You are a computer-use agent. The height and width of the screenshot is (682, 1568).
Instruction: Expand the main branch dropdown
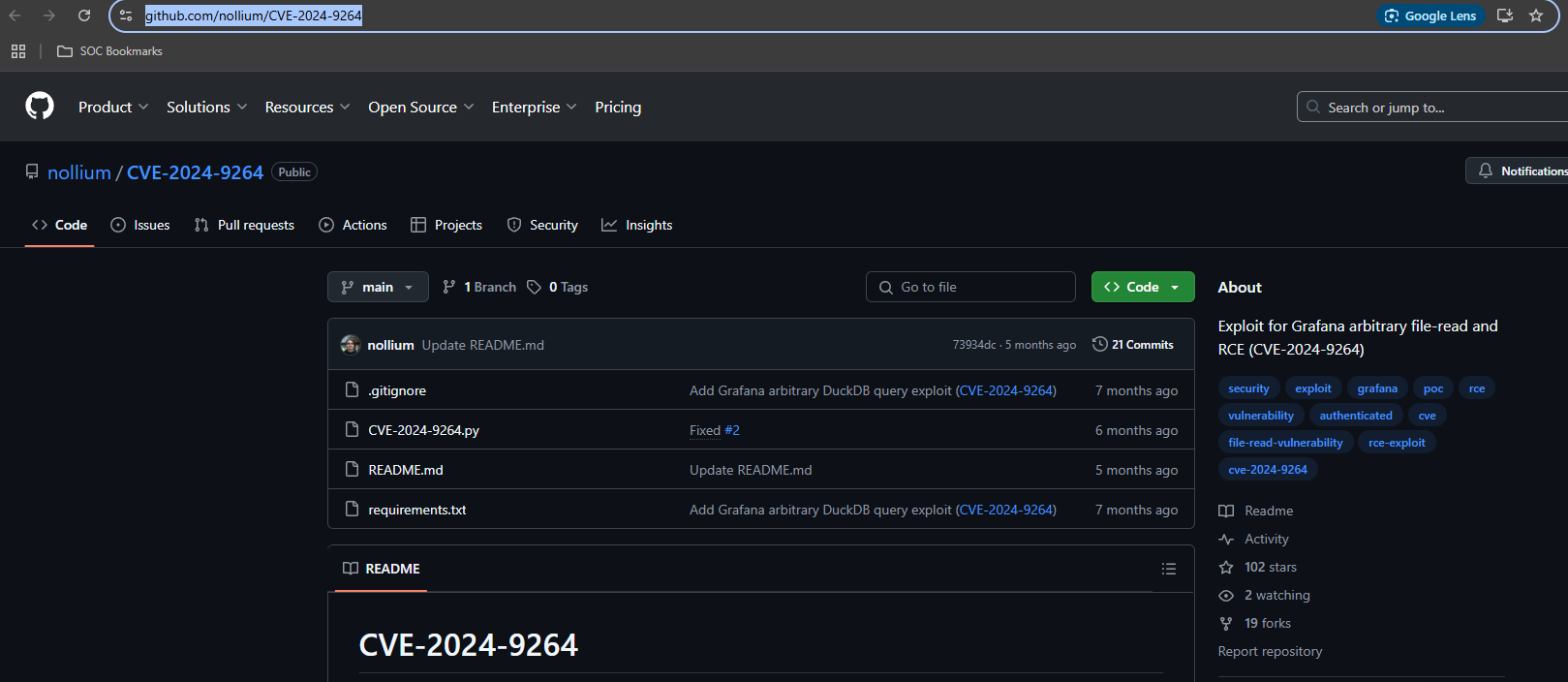[378, 287]
